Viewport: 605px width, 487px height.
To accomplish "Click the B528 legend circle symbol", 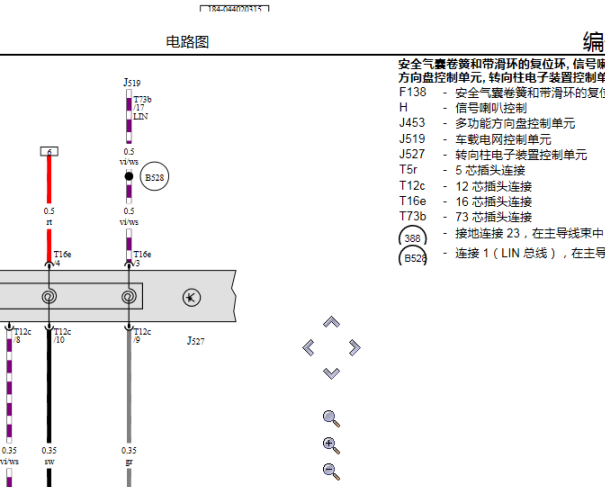I will (x=412, y=256).
